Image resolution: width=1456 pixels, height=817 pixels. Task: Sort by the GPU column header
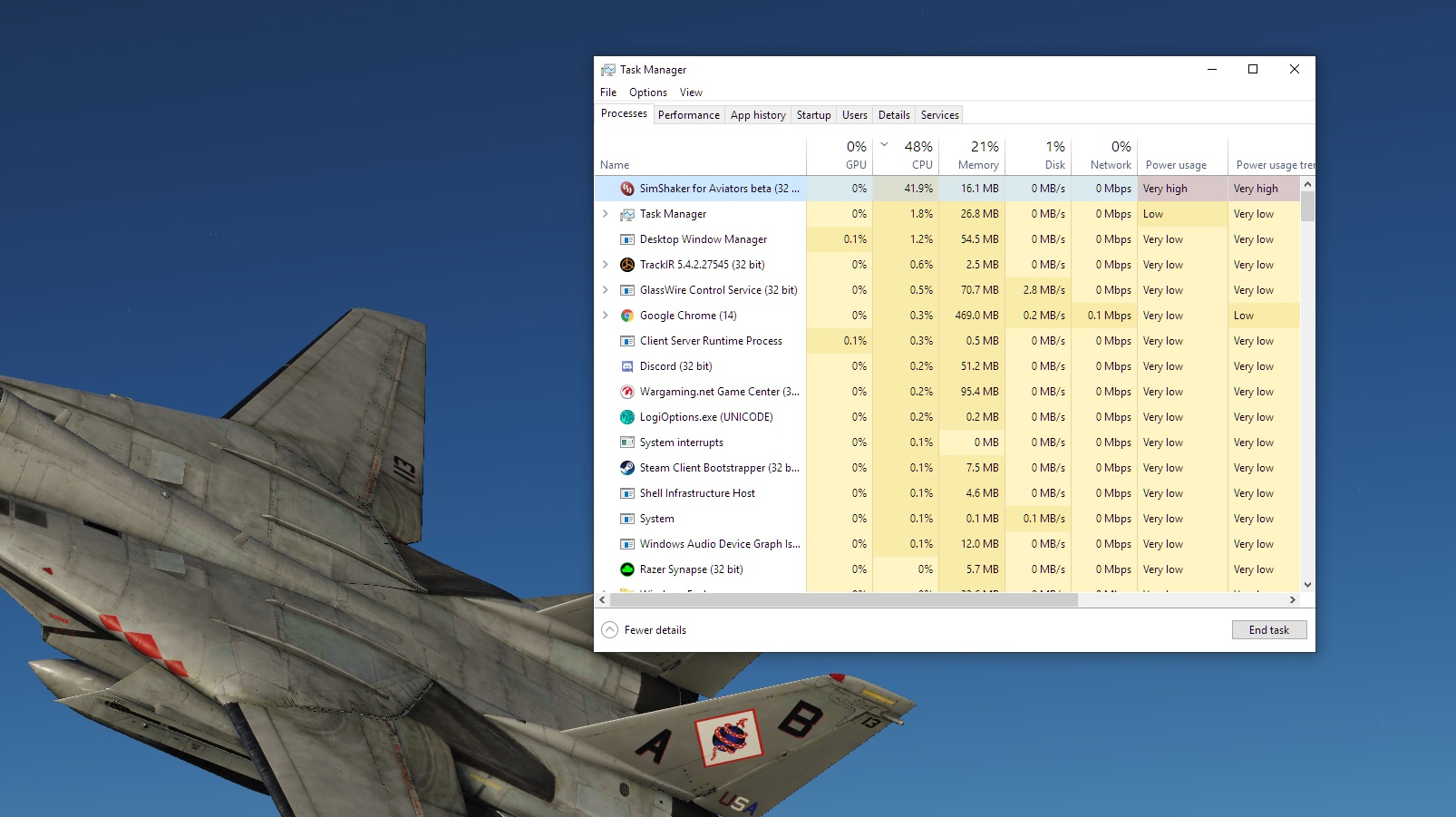tap(840, 156)
